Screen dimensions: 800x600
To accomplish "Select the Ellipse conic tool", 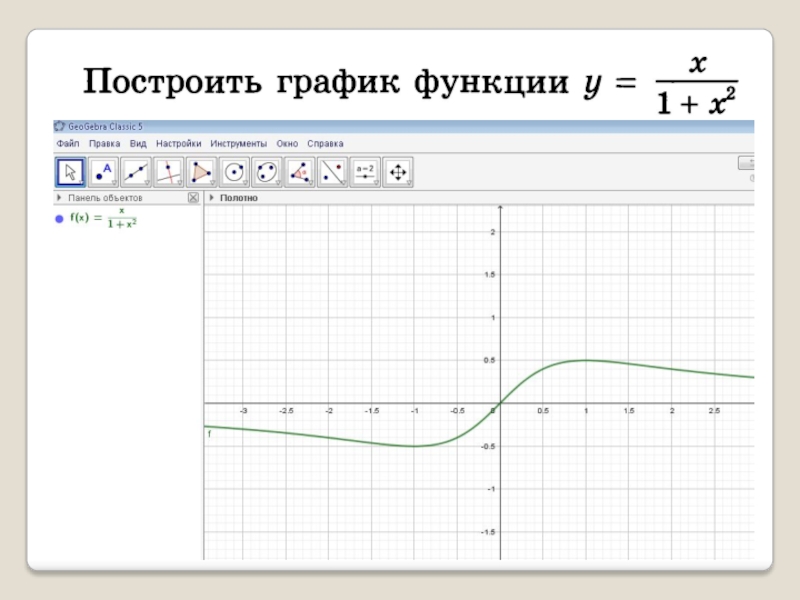I will 266,172.
